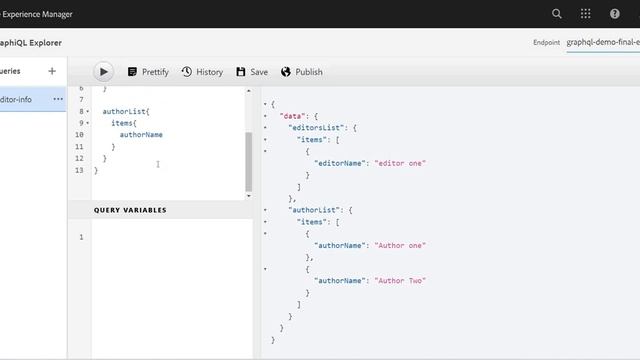Click the Save floppy disk icon

coord(240,72)
